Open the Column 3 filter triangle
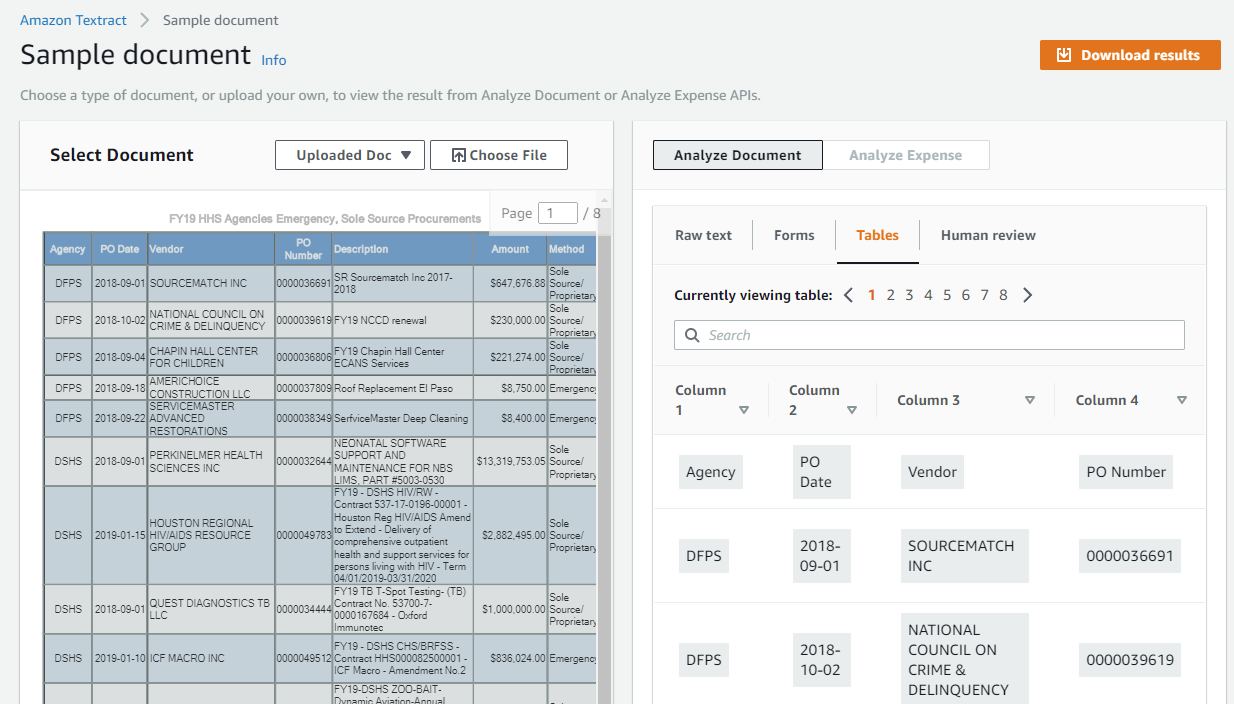 tap(1030, 399)
